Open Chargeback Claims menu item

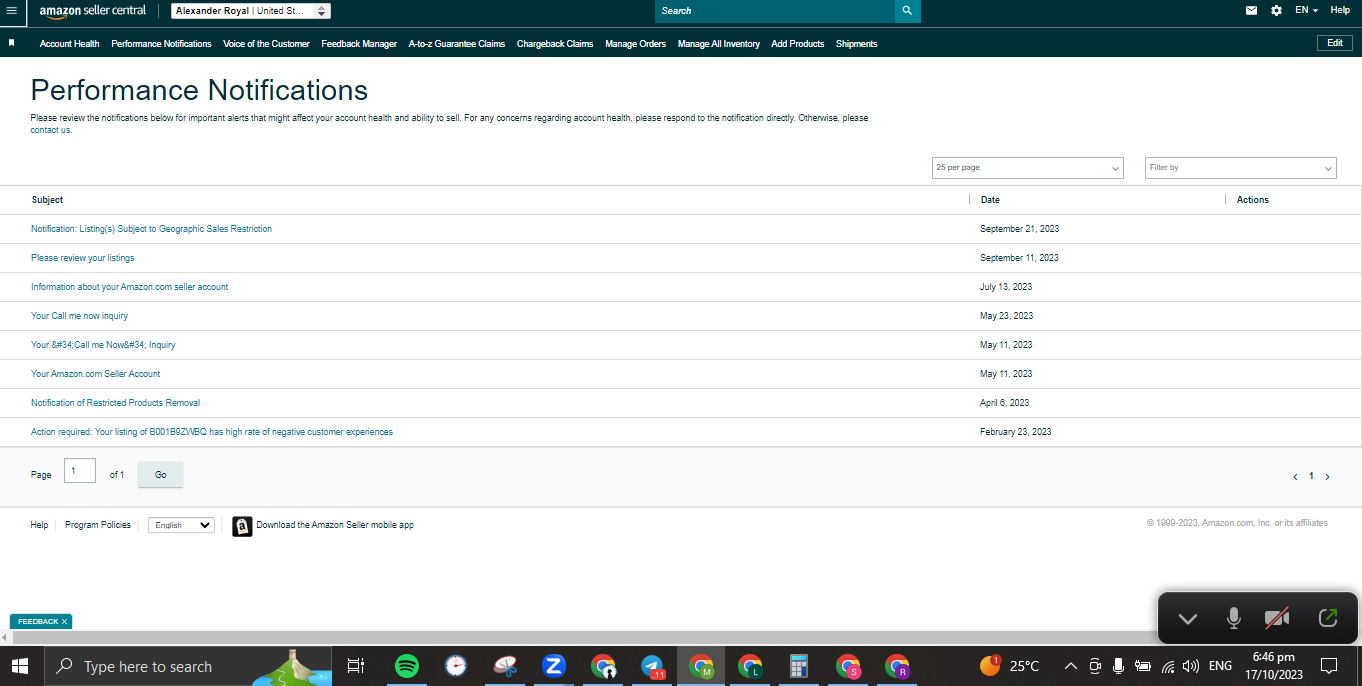(x=555, y=44)
